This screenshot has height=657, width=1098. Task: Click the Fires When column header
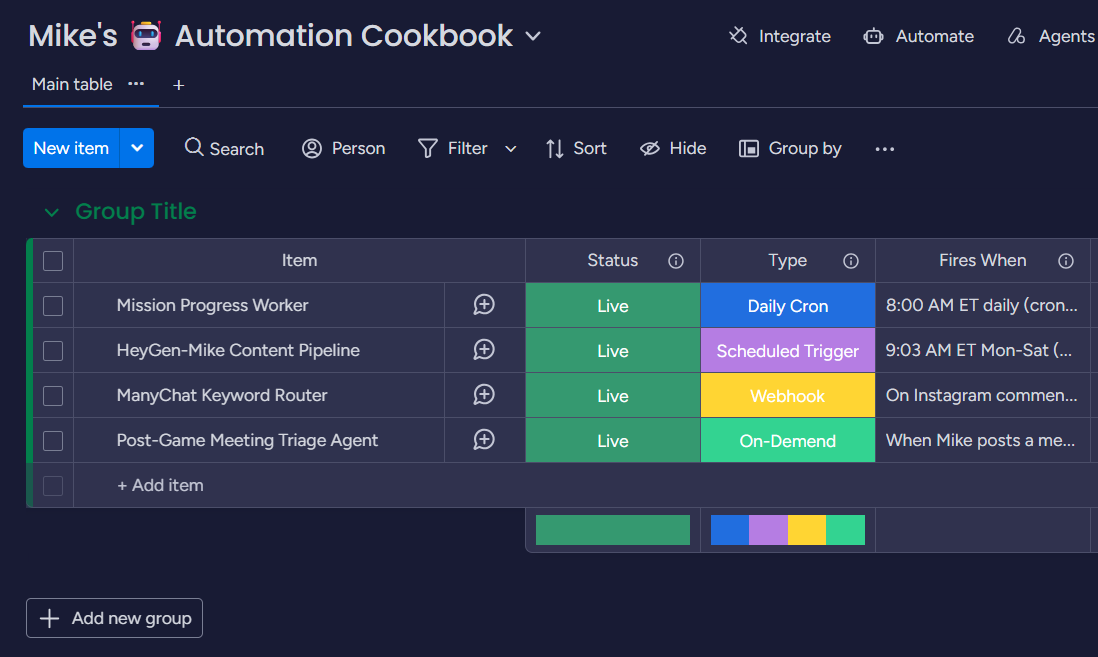pos(982,260)
